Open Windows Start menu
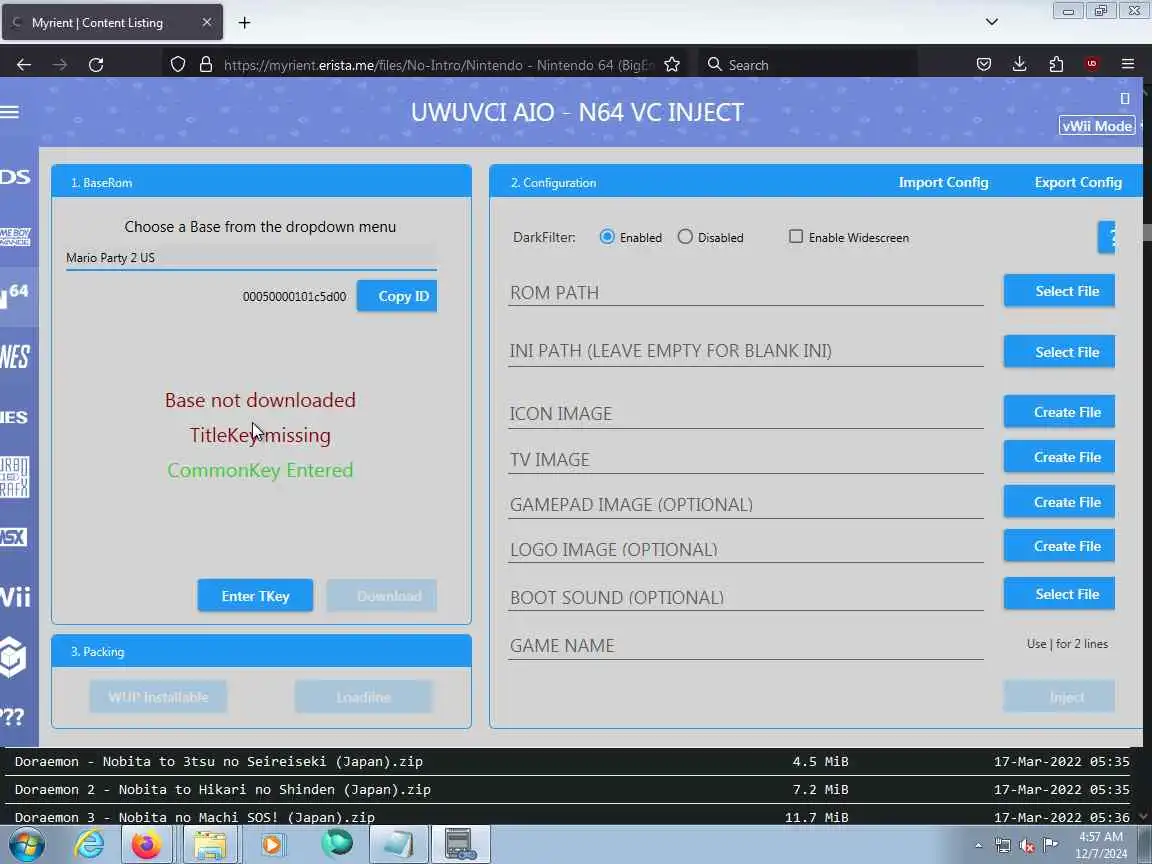This screenshot has height=864, width=1152. click(27, 845)
